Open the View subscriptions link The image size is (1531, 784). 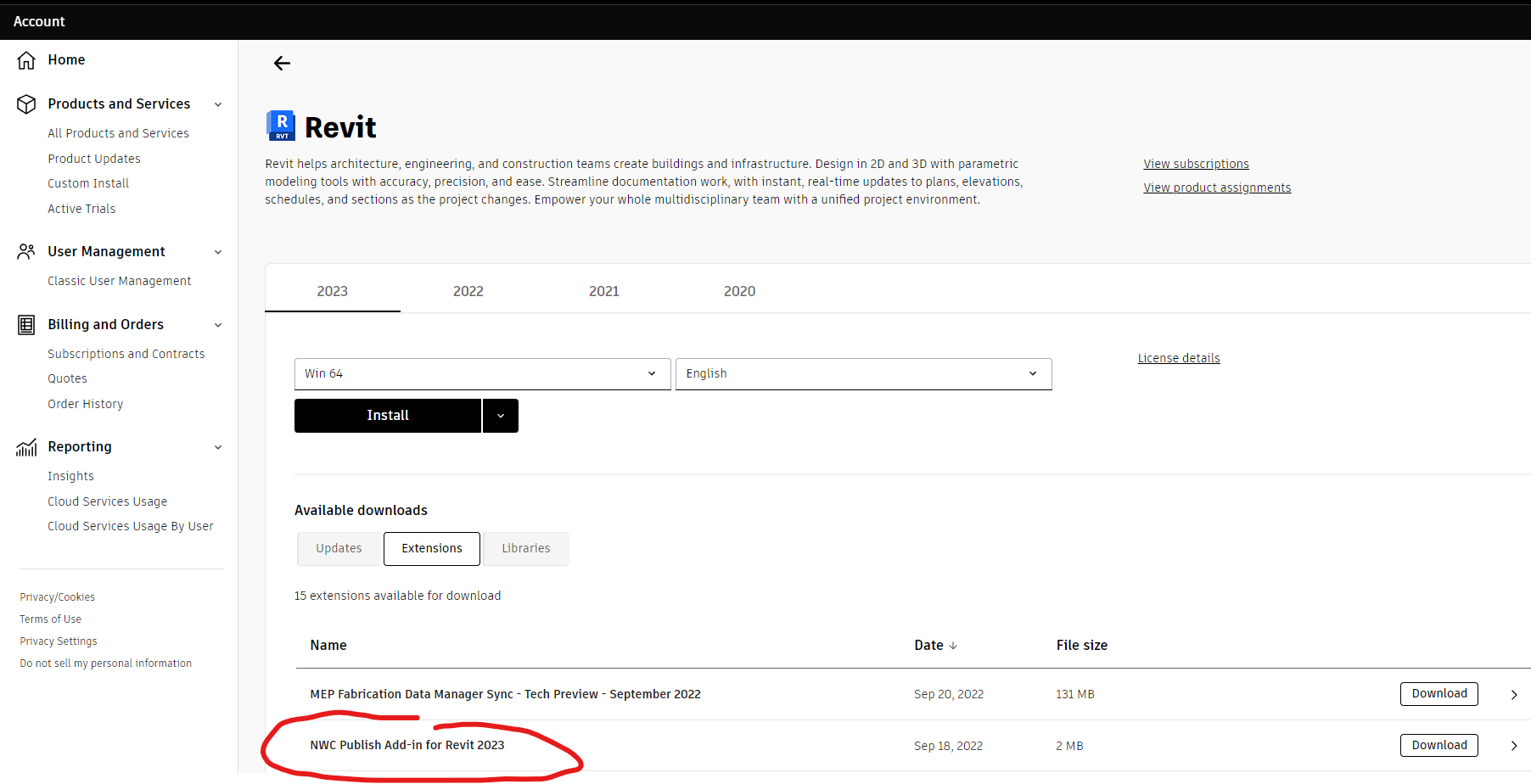coord(1196,163)
